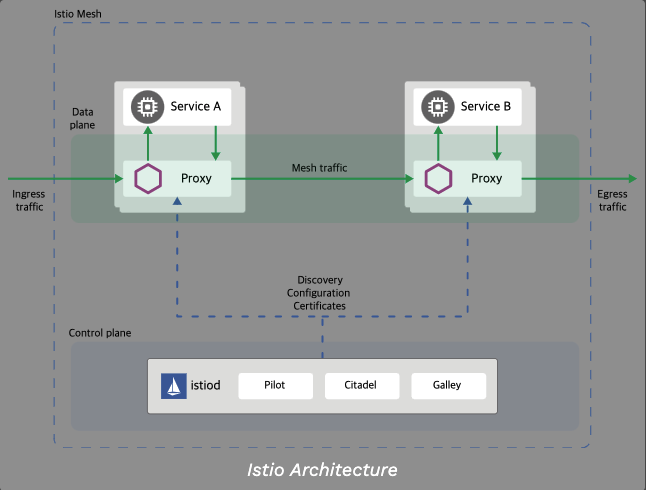Select the Galley component box

pyautogui.click(x=449, y=386)
